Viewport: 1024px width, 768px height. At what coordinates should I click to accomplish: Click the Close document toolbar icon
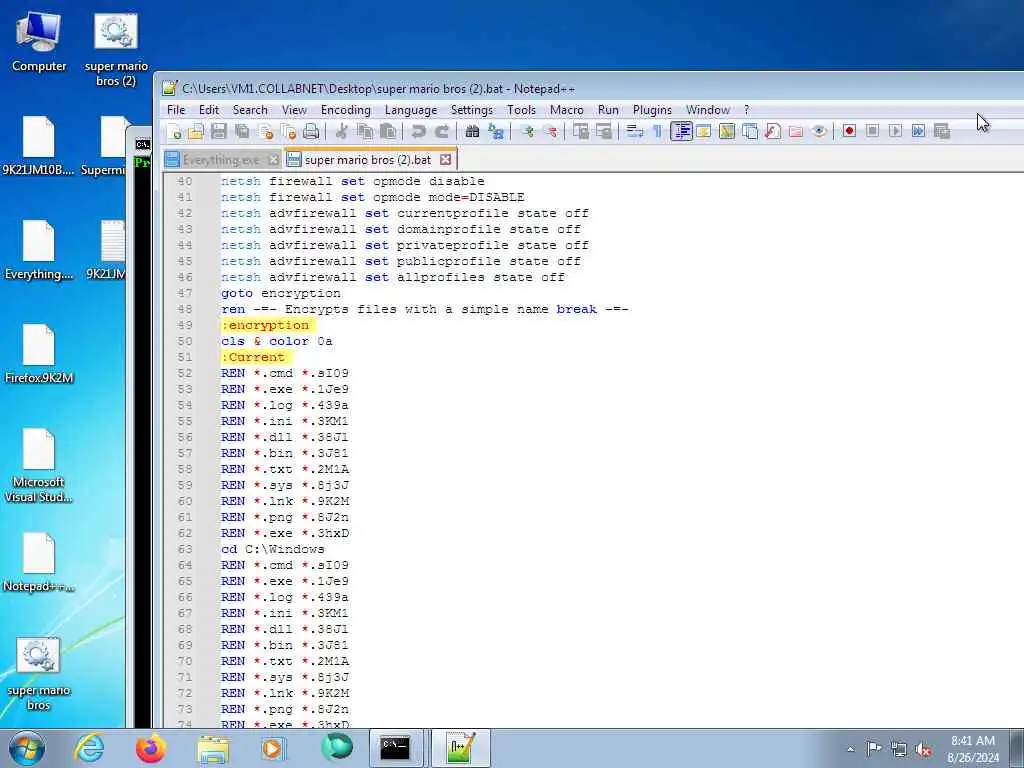266,131
